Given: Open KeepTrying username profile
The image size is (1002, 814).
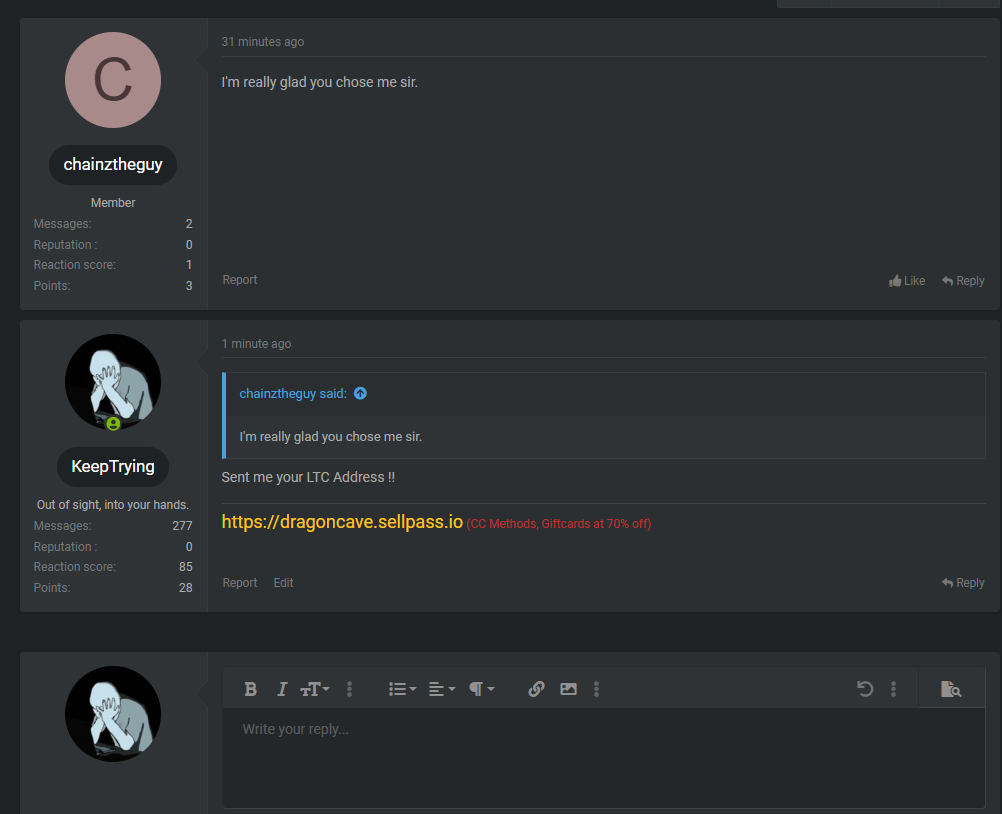Looking at the screenshot, I should click(x=113, y=466).
